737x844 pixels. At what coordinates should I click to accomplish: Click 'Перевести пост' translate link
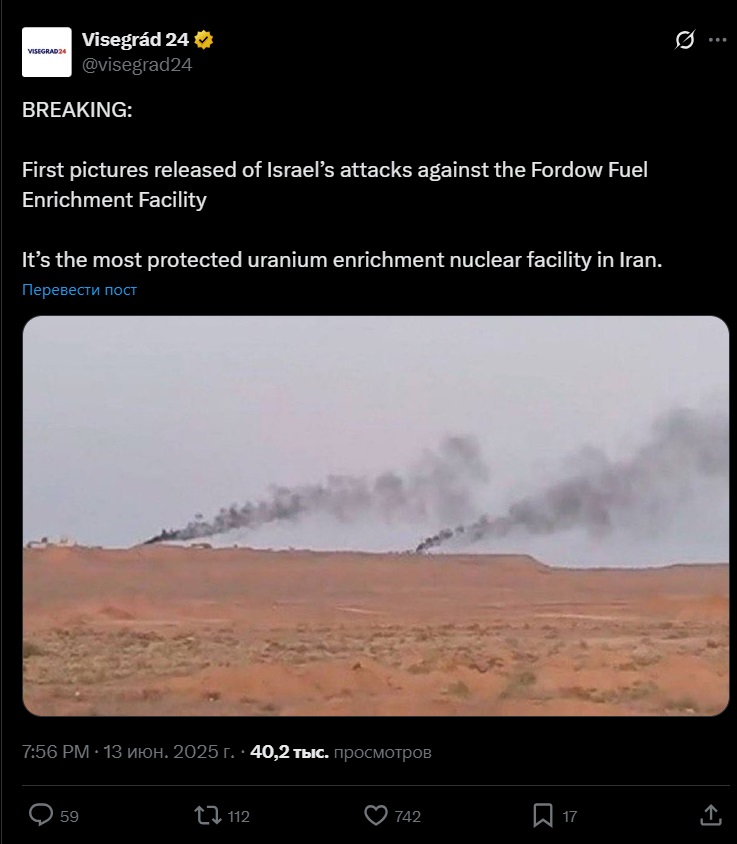pyautogui.click(x=80, y=290)
